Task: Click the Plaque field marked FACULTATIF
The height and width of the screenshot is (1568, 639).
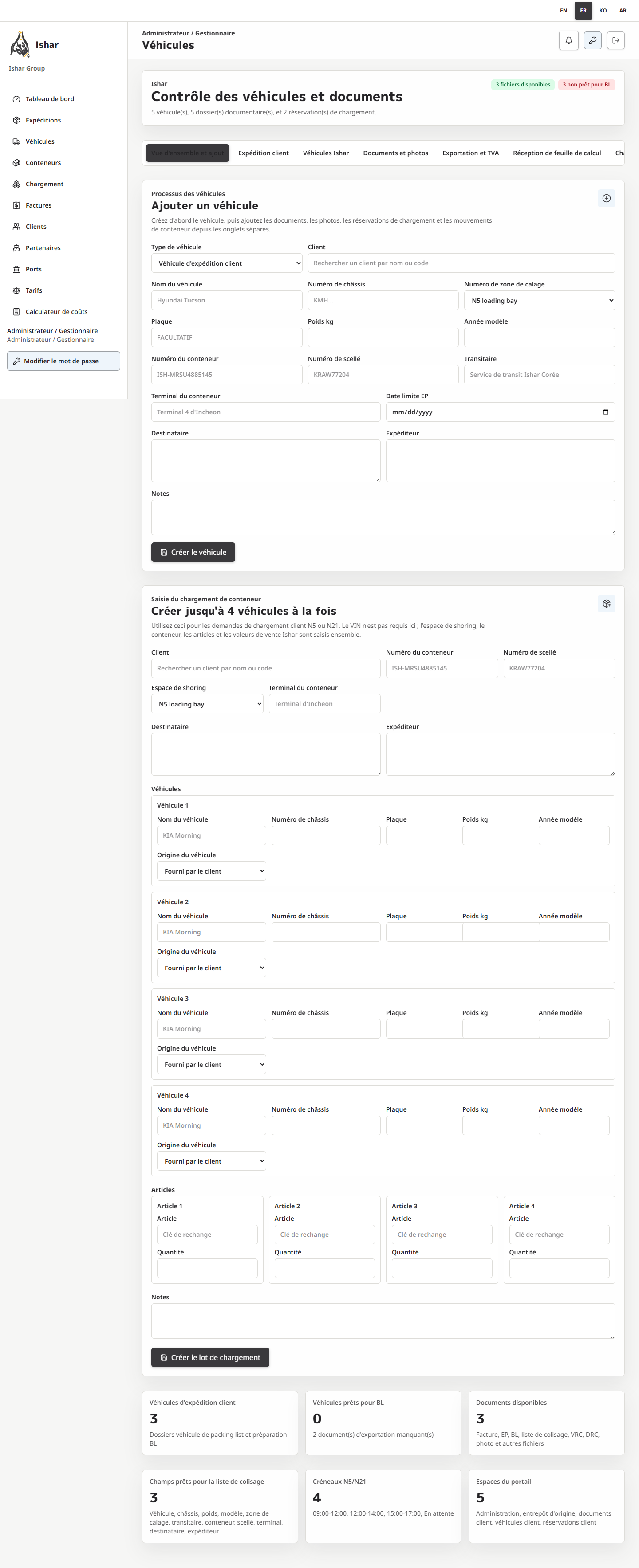Action: 227,337
